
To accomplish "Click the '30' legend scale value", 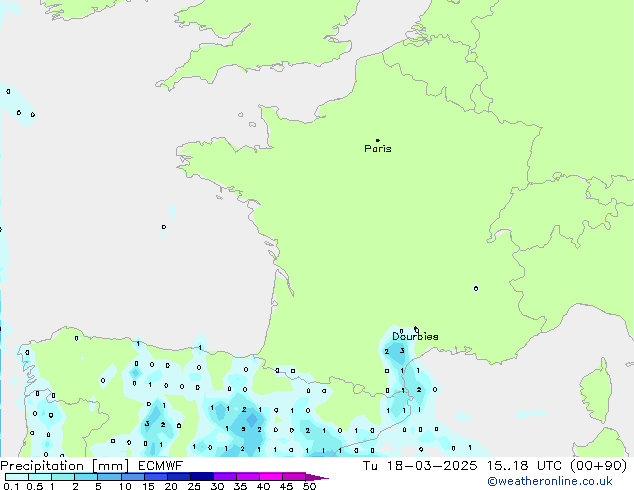I will click(217, 486).
